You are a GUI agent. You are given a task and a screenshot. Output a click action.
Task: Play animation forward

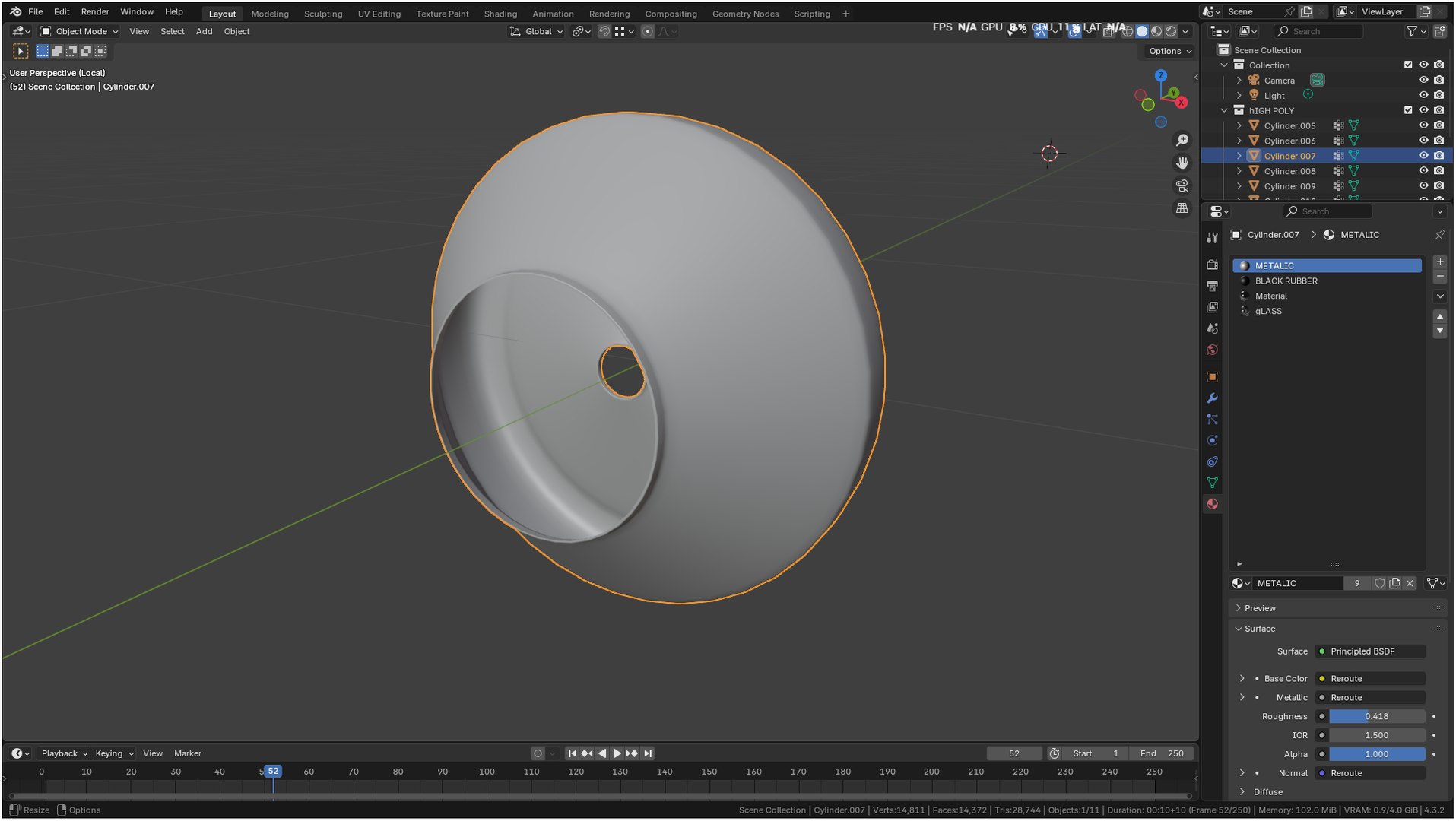pyautogui.click(x=617, y=754)
